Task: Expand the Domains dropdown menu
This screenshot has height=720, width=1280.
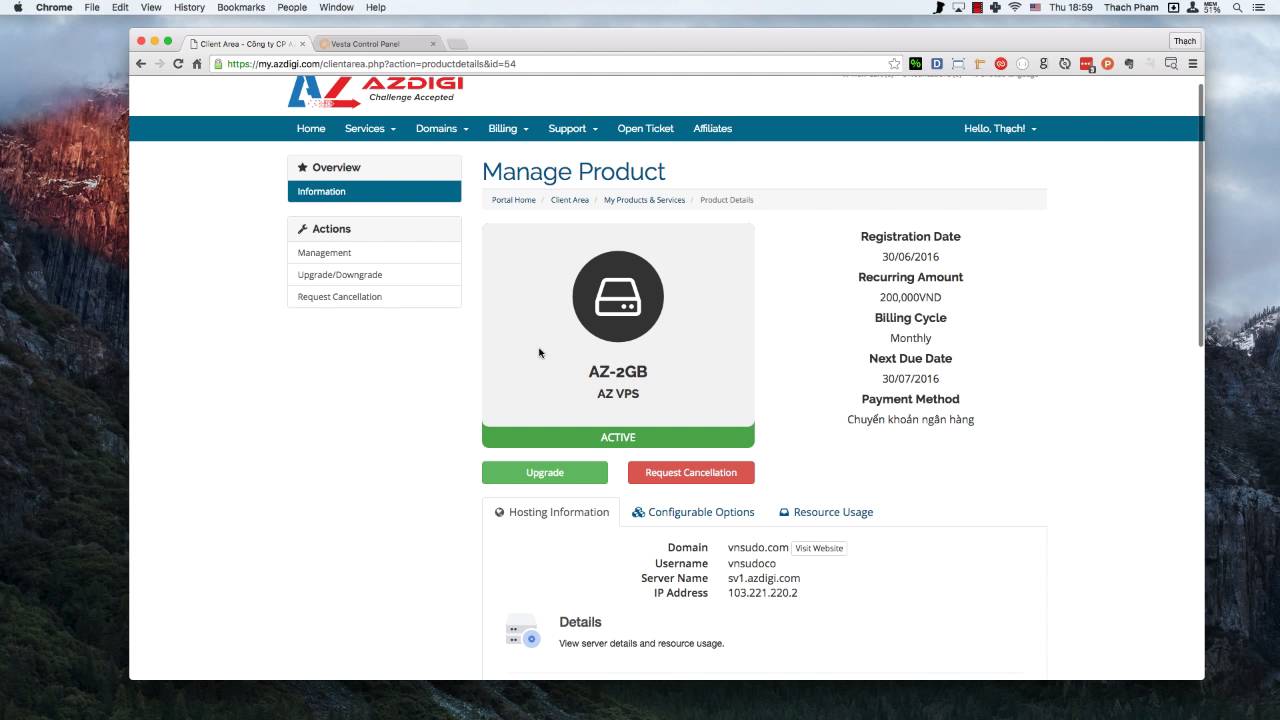Action: click(442, 128)
